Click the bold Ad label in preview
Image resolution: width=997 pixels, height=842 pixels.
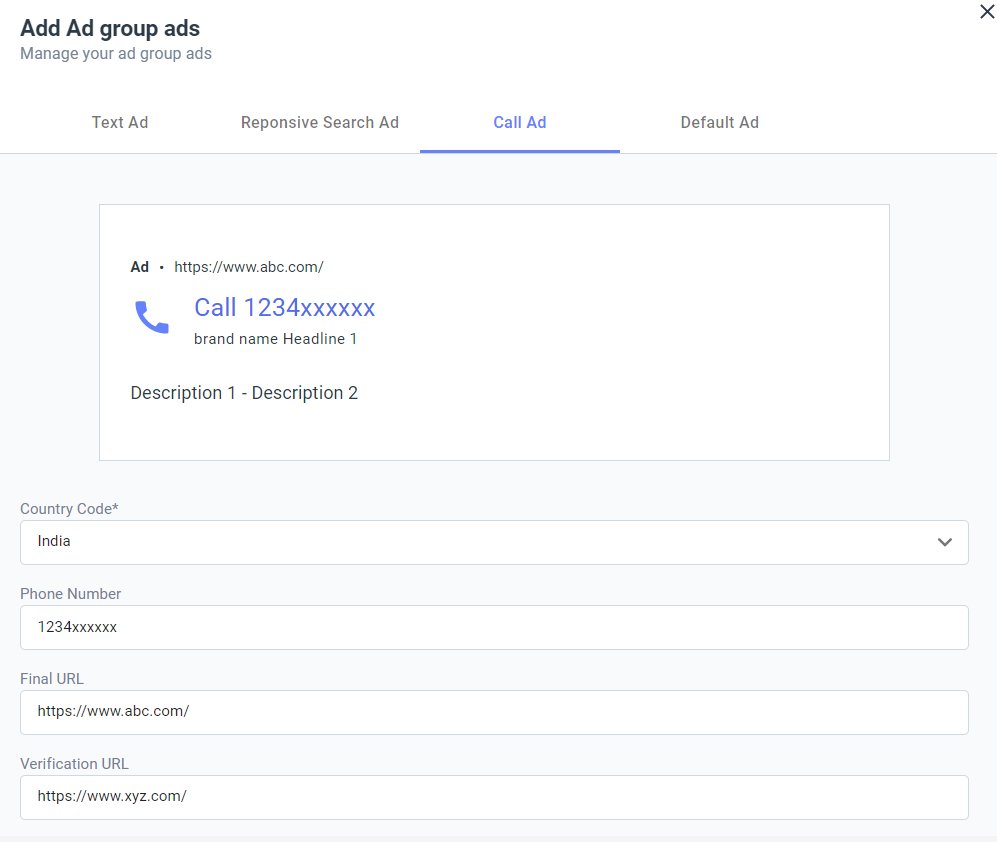[139, 267]
